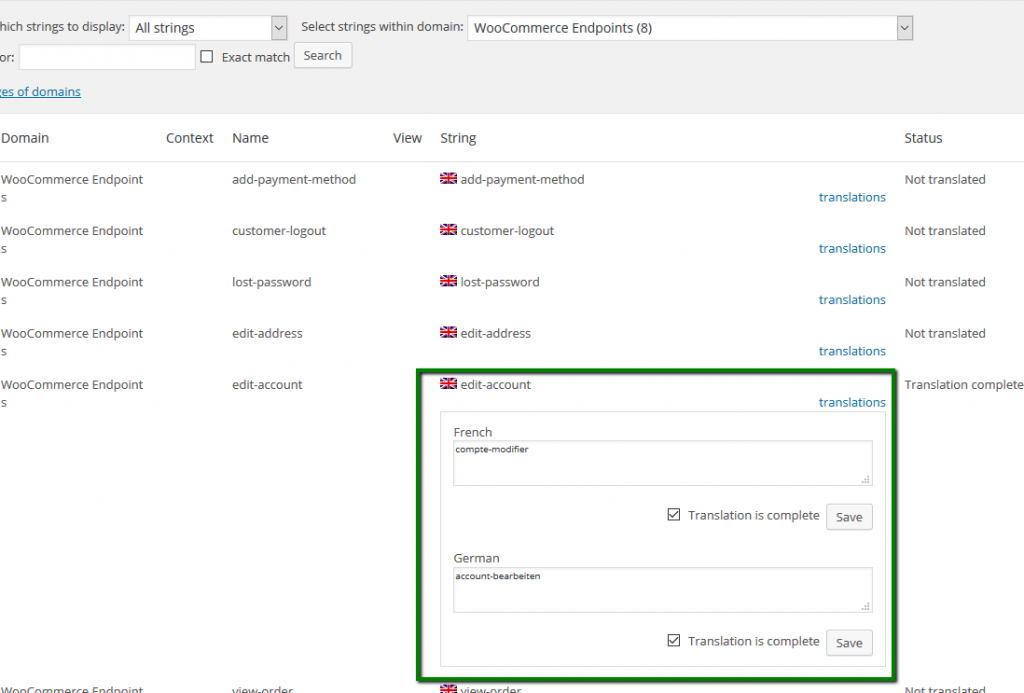The width and height of the screenshot is (1024, 693).
Task: Open the WooCommerce Endpoints (8) domain dropdown
Action: (690, 28)
